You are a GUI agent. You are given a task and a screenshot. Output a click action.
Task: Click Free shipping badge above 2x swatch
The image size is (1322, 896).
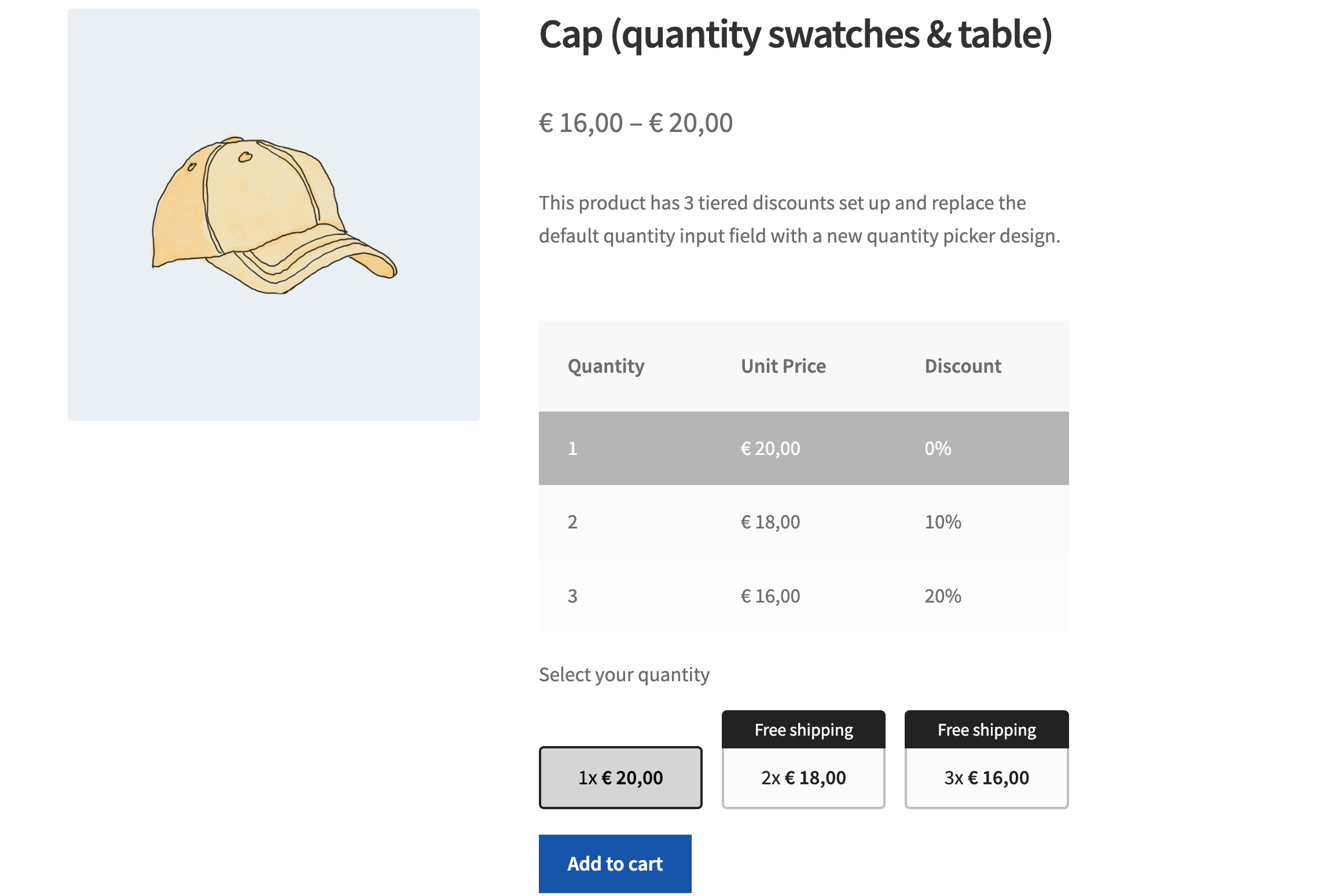803,729
